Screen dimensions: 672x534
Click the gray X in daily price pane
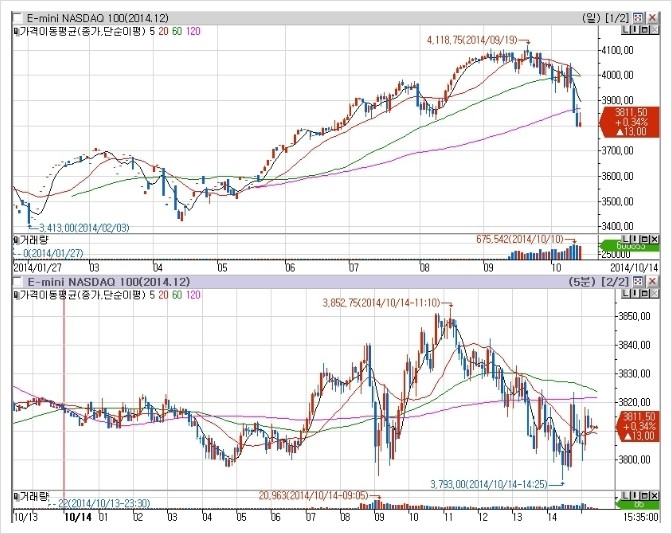tap(654, 29)
